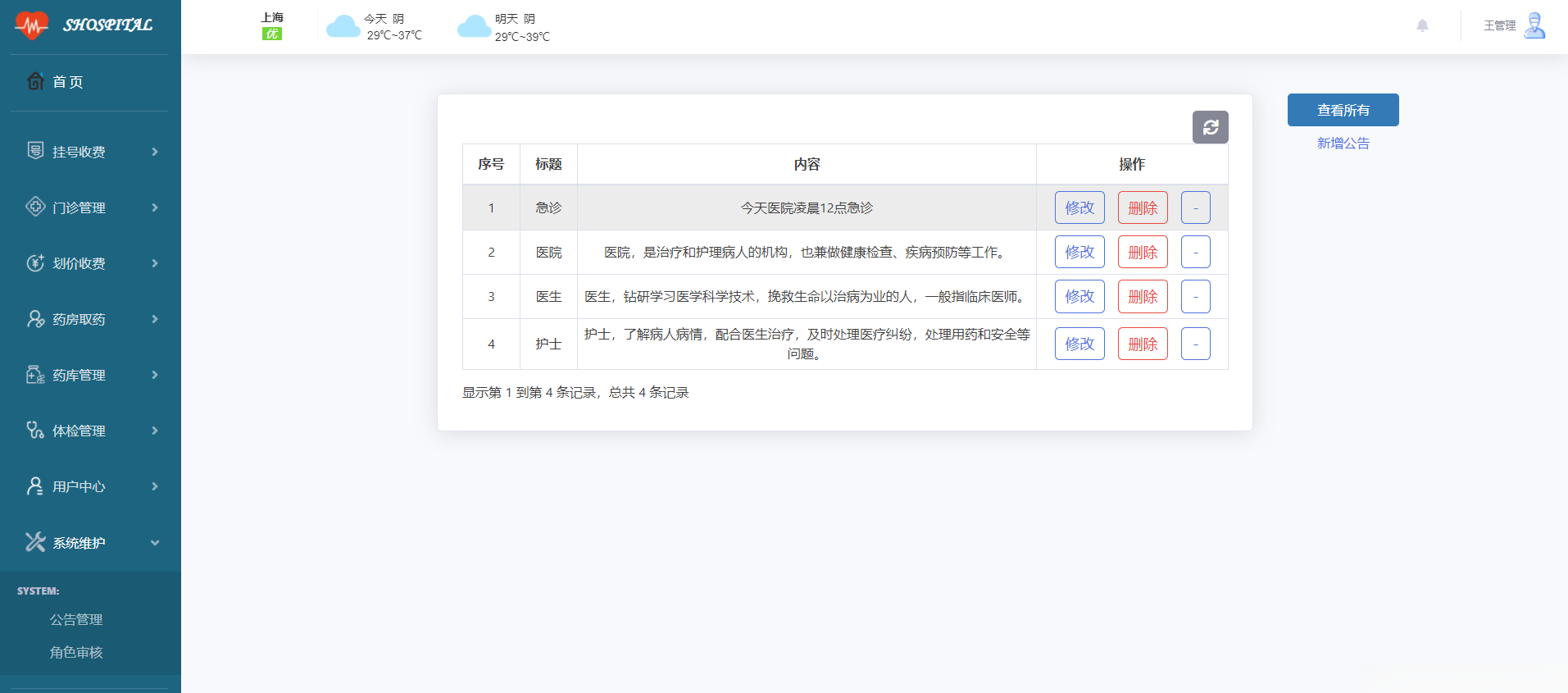Click the 医院 title cell

pos(548,252)
